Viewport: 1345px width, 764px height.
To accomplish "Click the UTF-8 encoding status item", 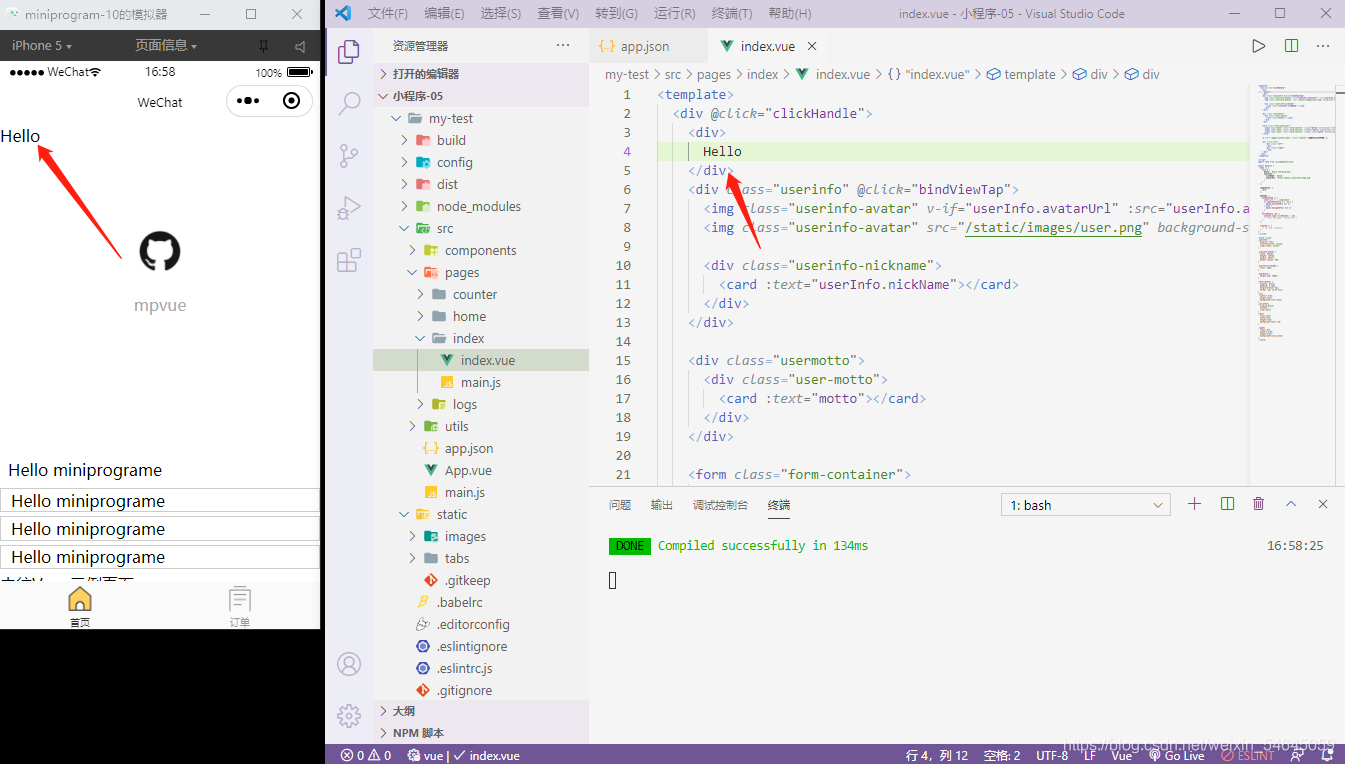I will (x=1052, y=756).
